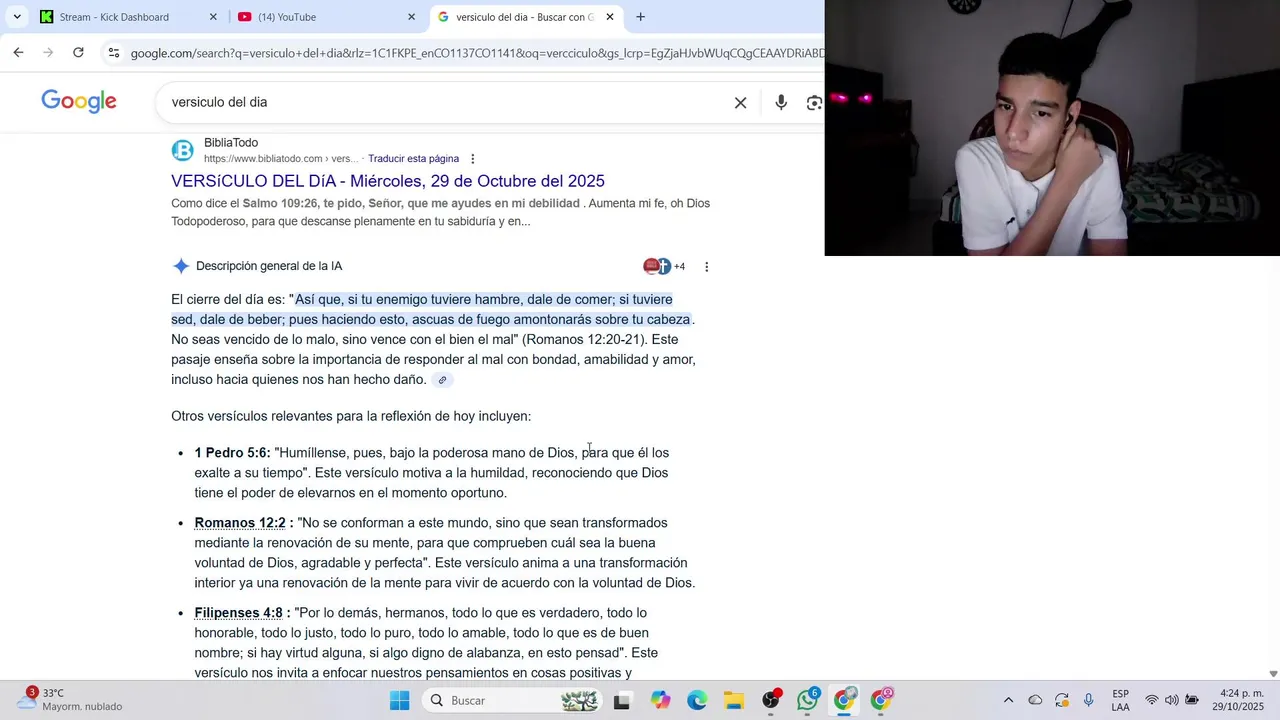
Task: Click the webcam overlay thumbnail
Action: tap(1052, 128)
